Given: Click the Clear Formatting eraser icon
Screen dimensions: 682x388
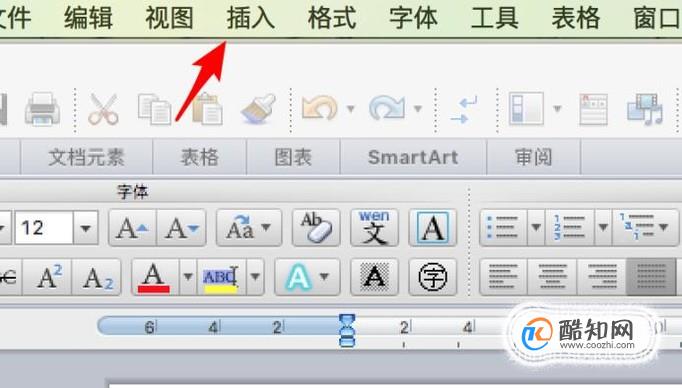Looking at the screenshot, I should pos(316,227).
